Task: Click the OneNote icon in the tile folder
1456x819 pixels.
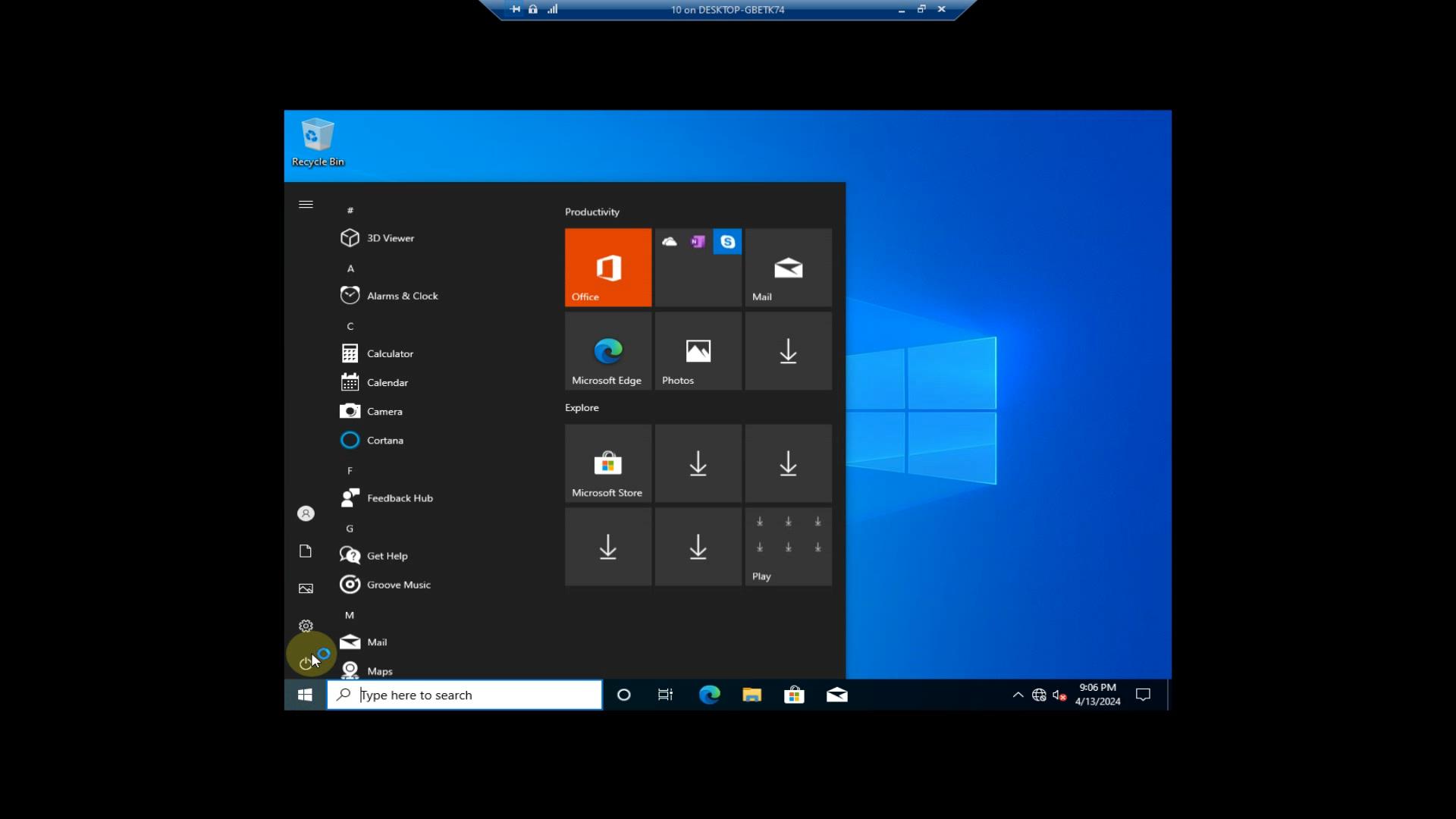Action: [x=698, y=242]
